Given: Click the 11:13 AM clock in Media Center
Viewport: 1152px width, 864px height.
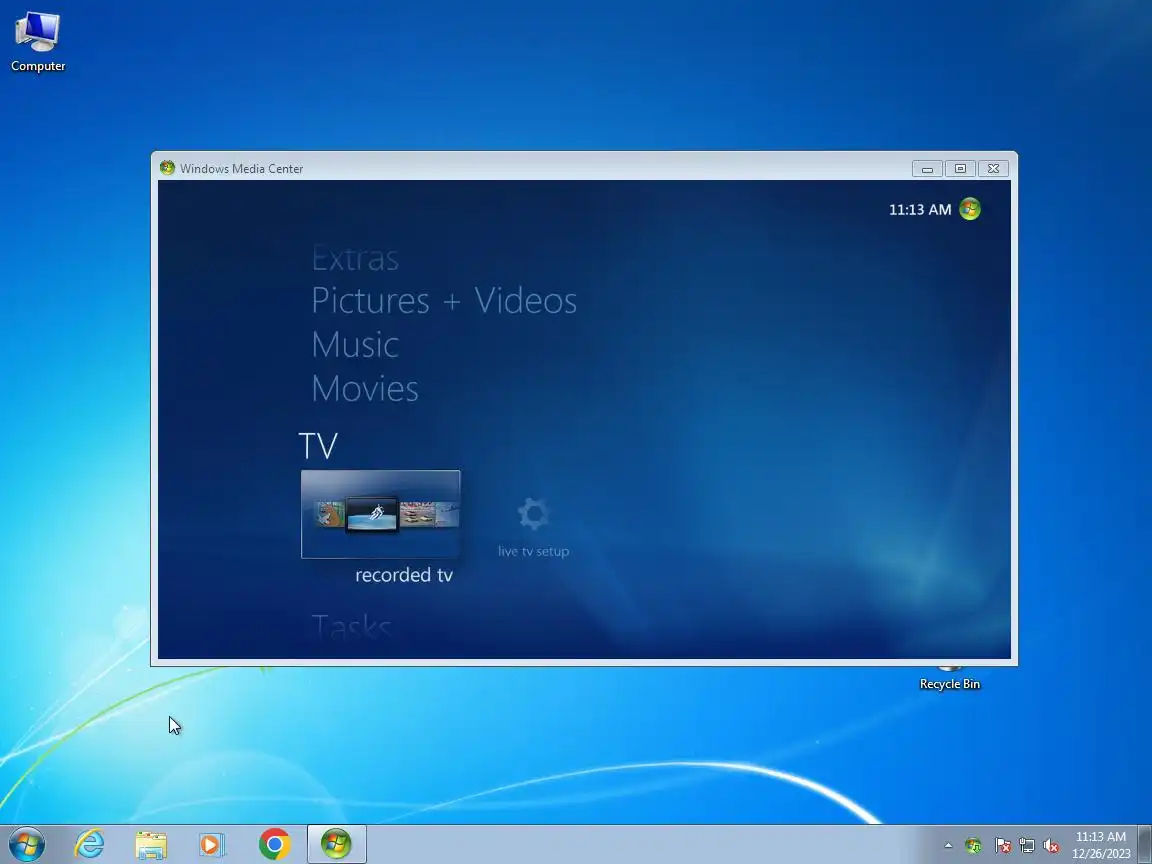Looking at the screenshot, I should point(920,209).
